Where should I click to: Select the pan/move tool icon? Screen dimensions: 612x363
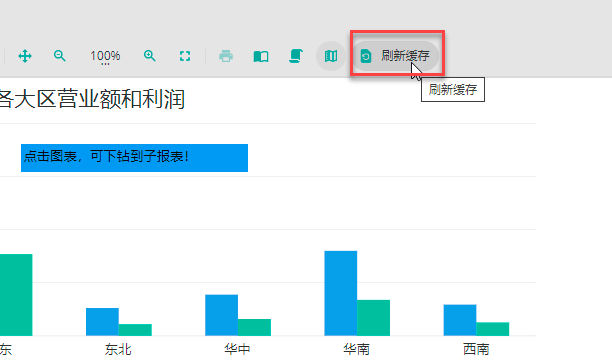(x=25, y=56)
